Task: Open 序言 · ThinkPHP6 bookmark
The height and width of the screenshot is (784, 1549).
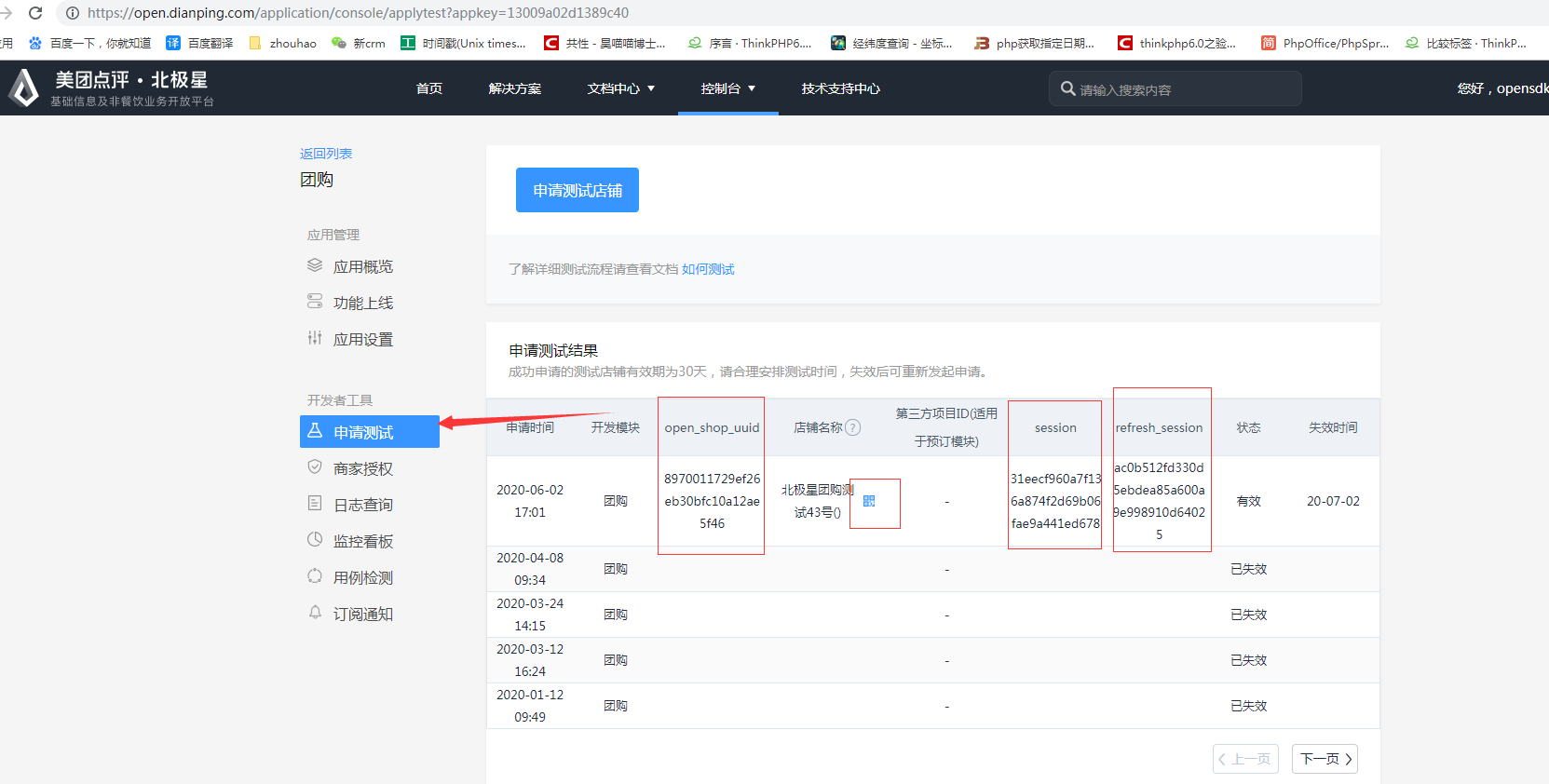Action: pyautogui.click(x=750, y=43)
